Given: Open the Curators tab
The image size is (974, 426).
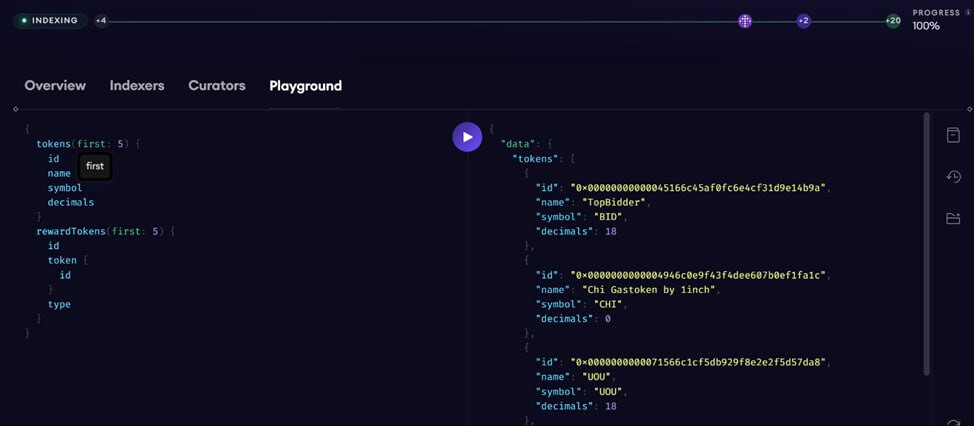Looking at the screenshot, I should point(217,86).
